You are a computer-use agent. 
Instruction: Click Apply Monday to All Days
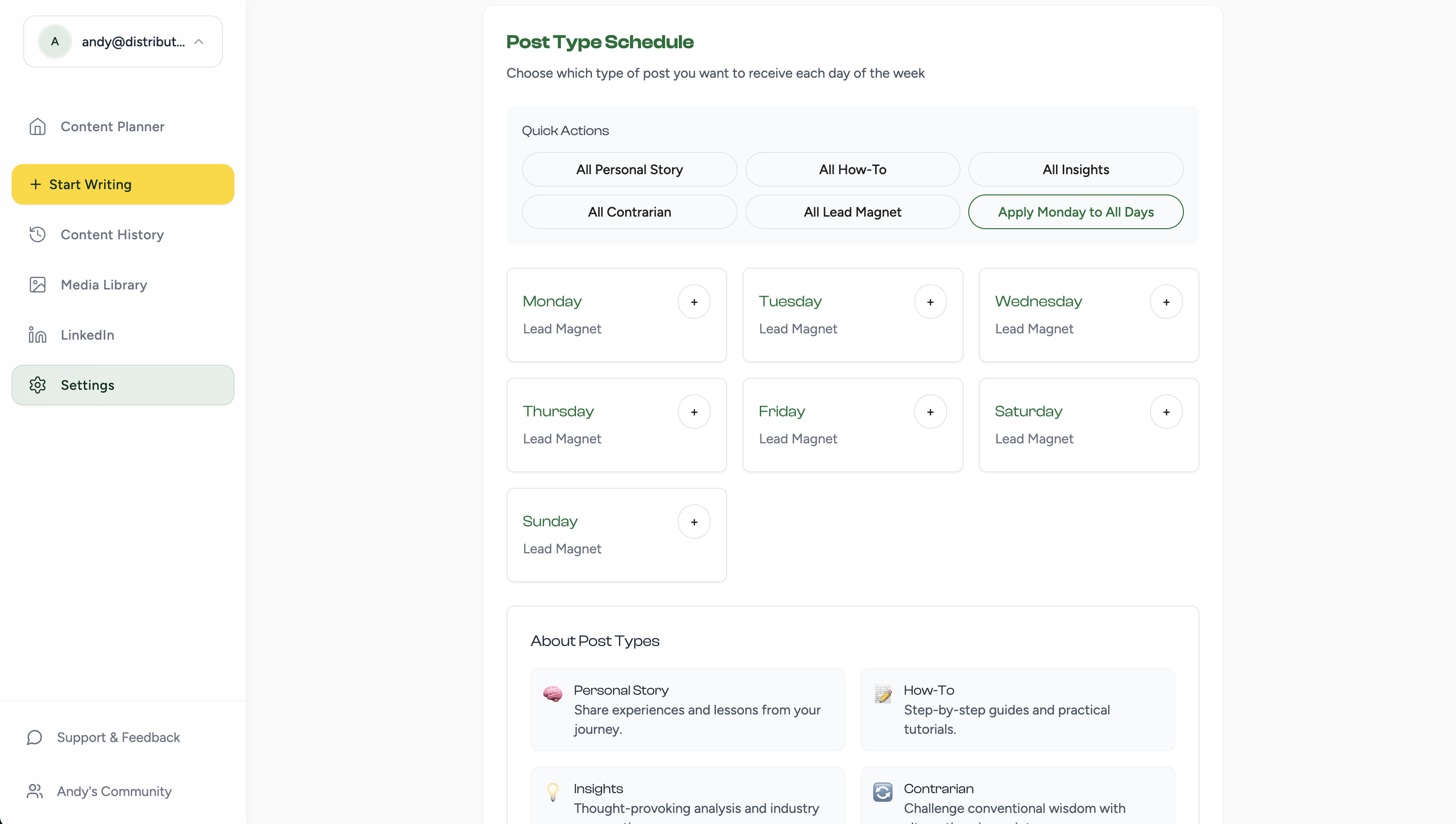click(x=1076, y=212)
